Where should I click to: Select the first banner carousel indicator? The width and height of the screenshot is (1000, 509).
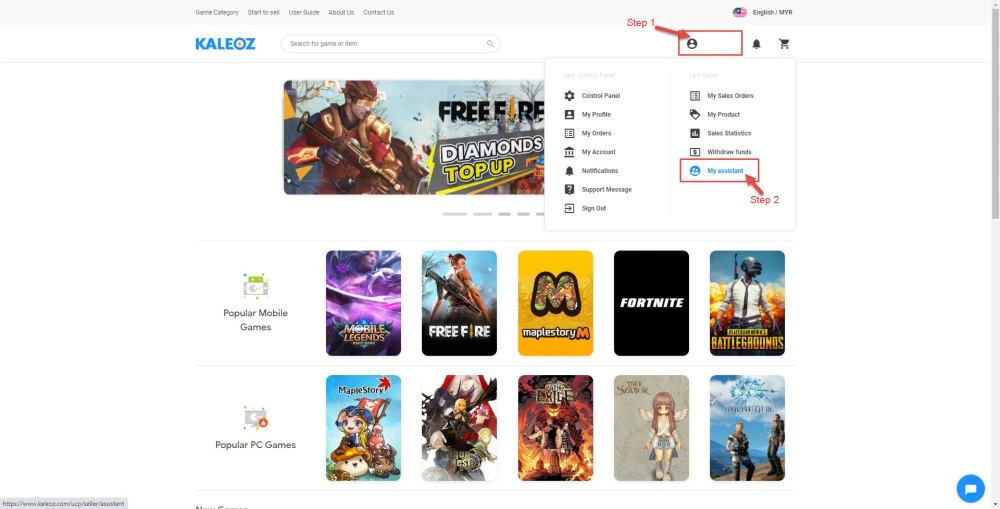[455, 214]
